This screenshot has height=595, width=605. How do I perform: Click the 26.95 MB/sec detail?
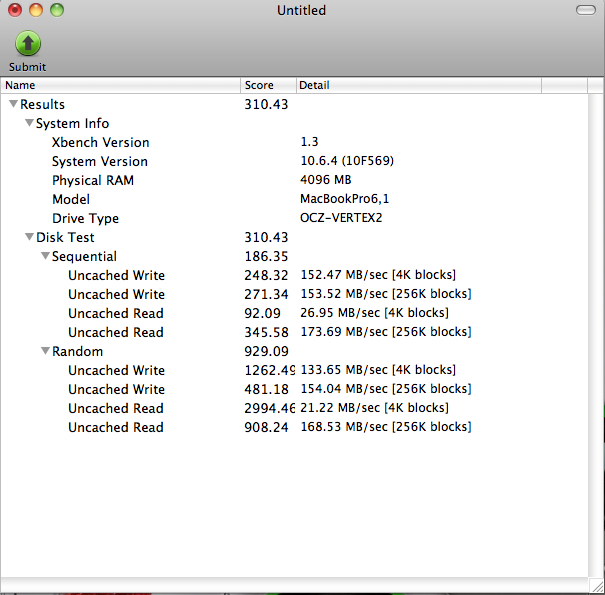point(374,313)
